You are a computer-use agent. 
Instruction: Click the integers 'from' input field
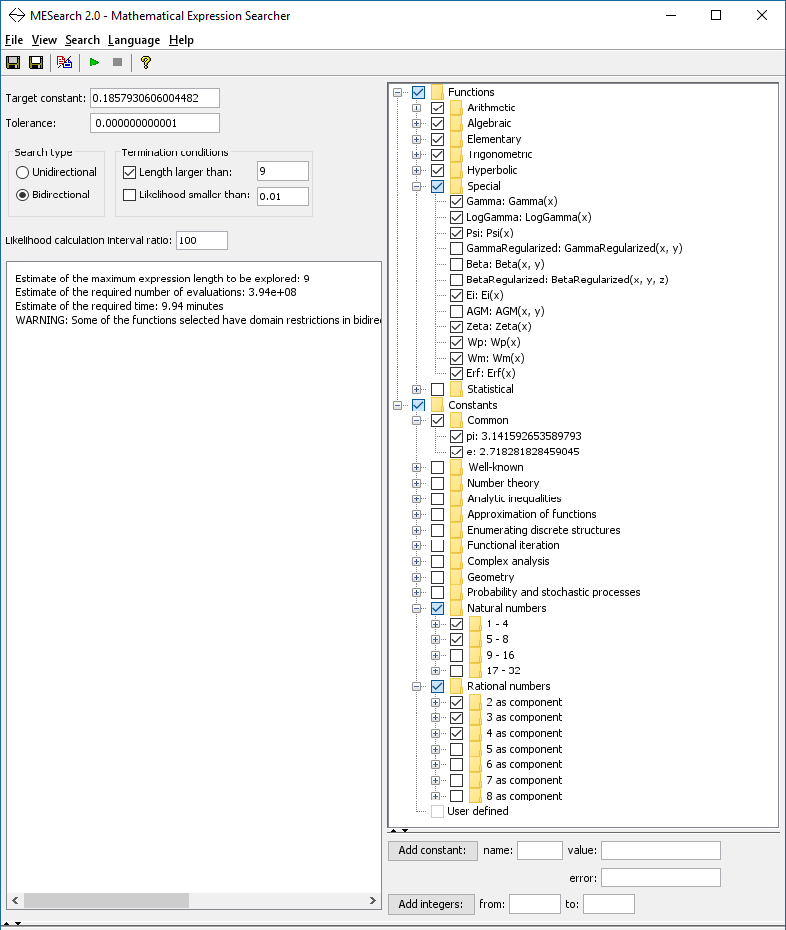[534, 904]
